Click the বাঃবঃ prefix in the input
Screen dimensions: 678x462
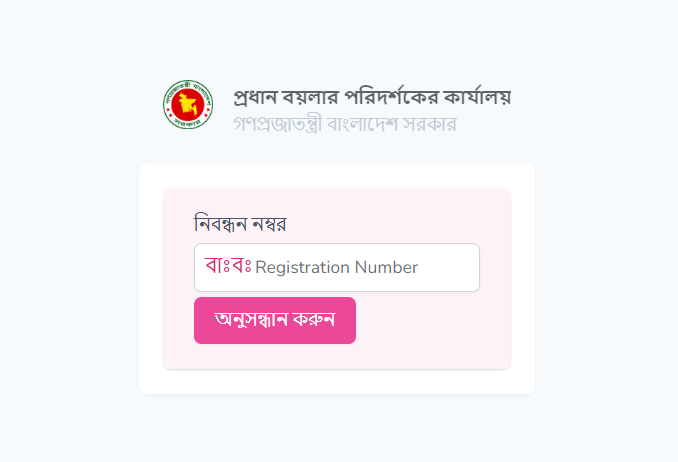pyautogui.click(x=228, y=267)
